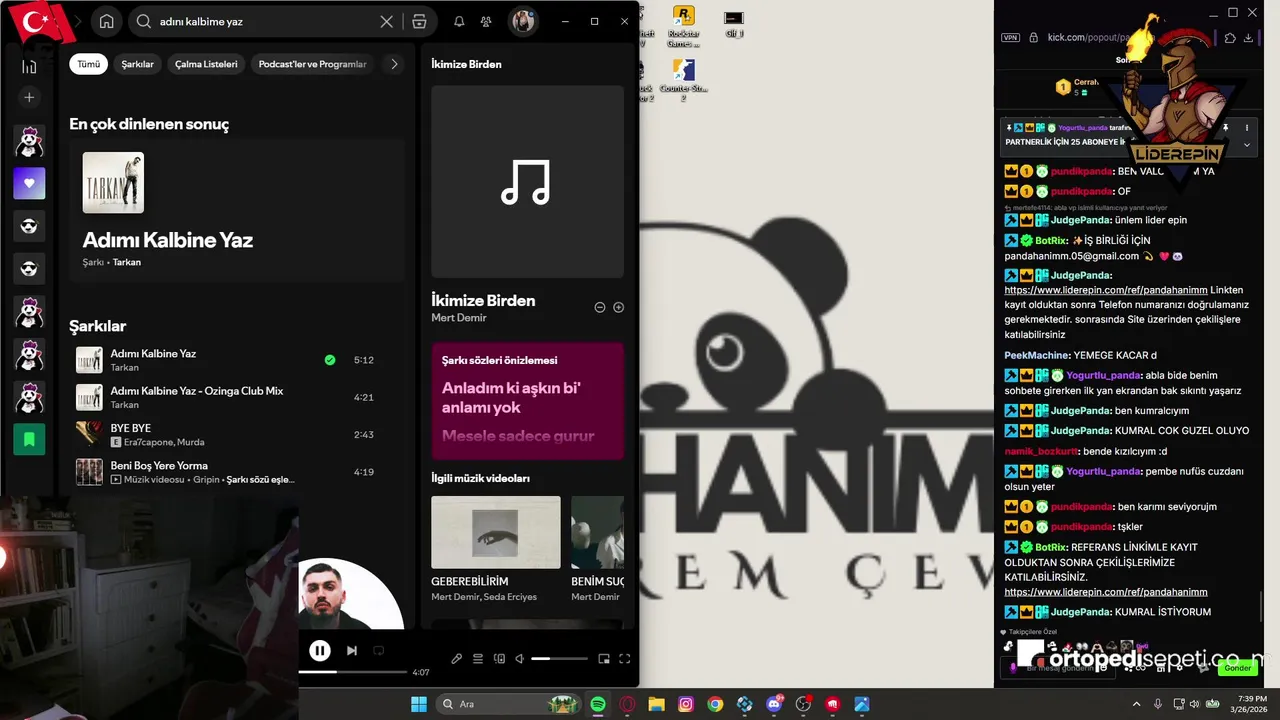
Task: Open Spotify notifications bell
Action: [x=459, y=21]
